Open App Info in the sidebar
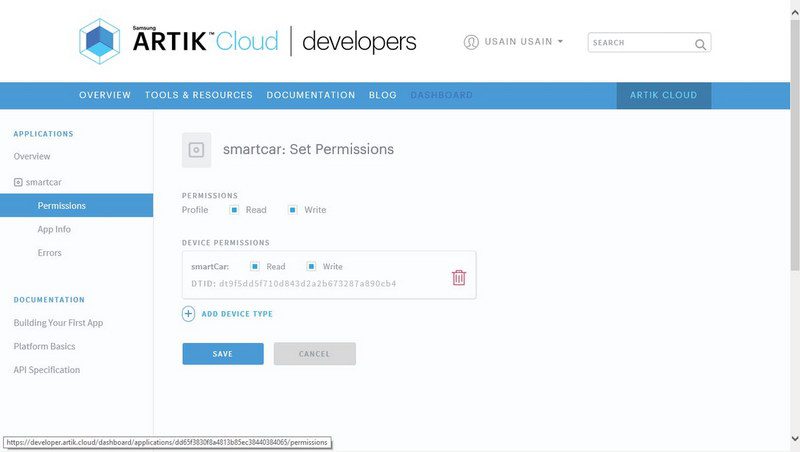The height and width of the screenshot is (452, 800). coord(54,229)
